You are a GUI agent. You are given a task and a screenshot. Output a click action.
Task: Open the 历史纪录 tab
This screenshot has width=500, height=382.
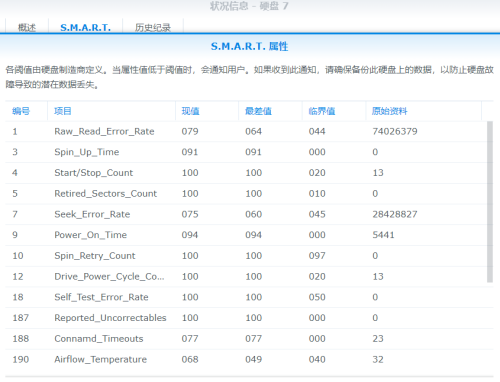[x=153, y=27]
